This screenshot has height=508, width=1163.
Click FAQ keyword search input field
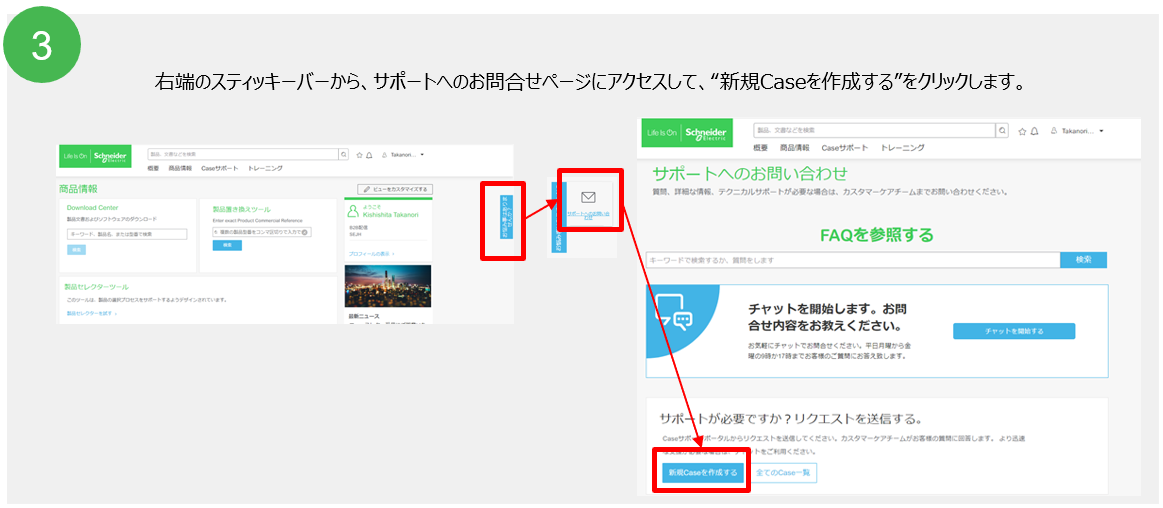coord(853,260)
